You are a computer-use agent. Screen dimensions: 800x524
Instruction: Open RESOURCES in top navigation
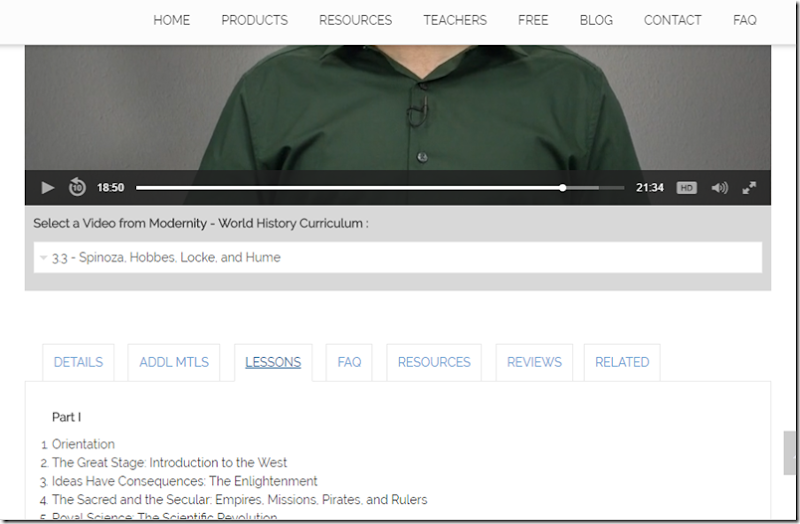[x=356, y=20]
